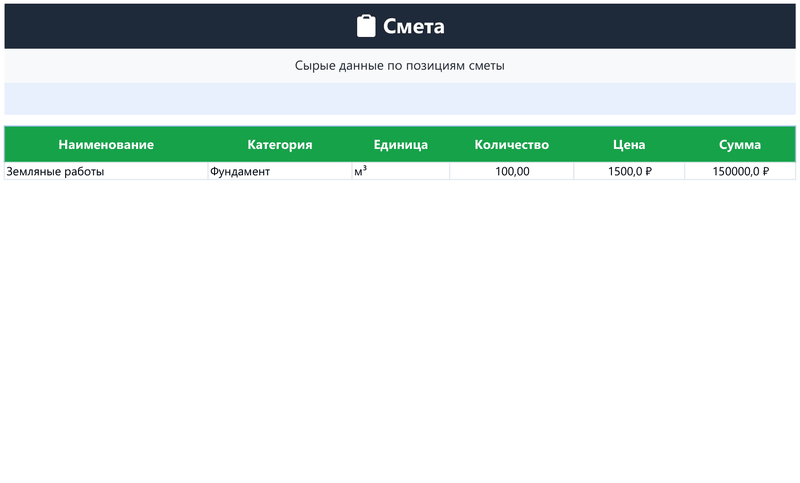The width and height of the screenshot is (800, 483).
Task: Click the Цена column header
Action: [629, 144]
